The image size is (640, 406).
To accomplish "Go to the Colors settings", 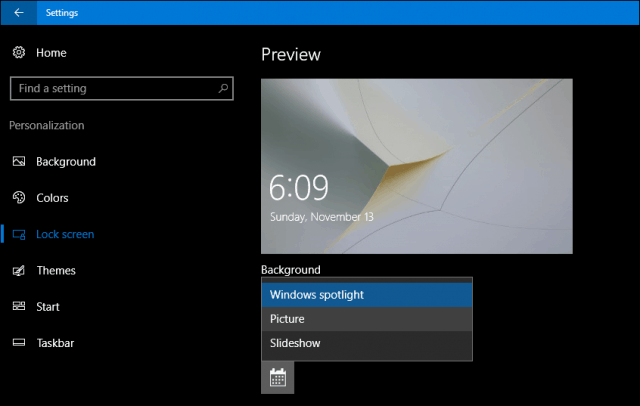I will [52, 198].
